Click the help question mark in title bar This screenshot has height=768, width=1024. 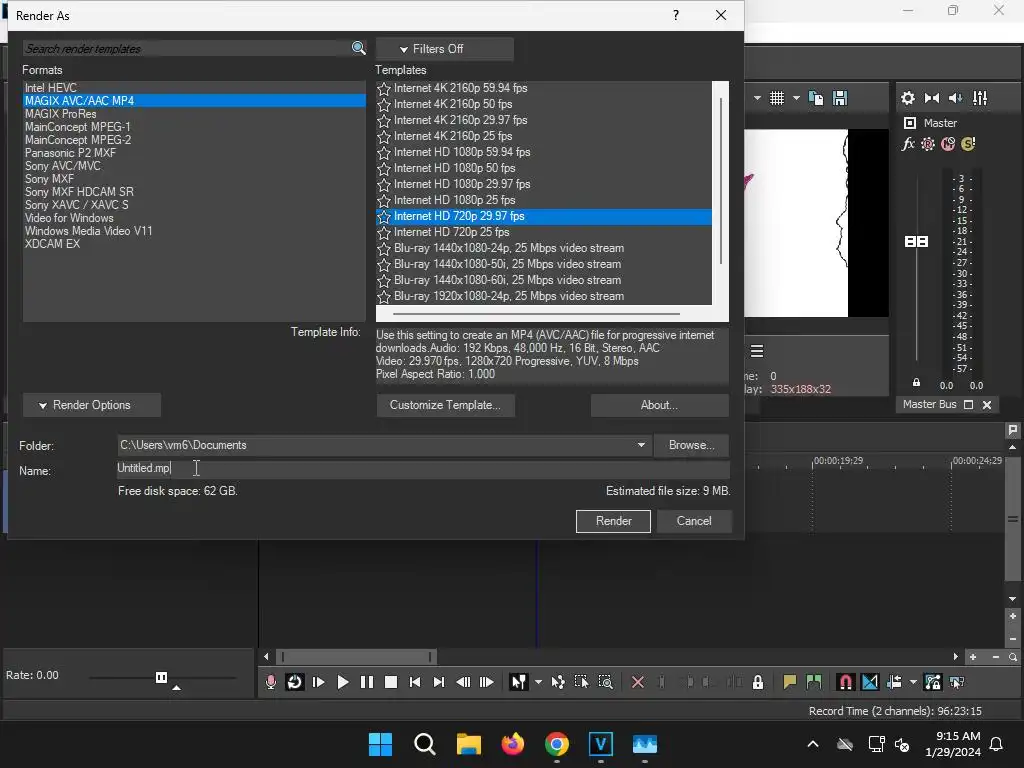click(x=676, y=15)
